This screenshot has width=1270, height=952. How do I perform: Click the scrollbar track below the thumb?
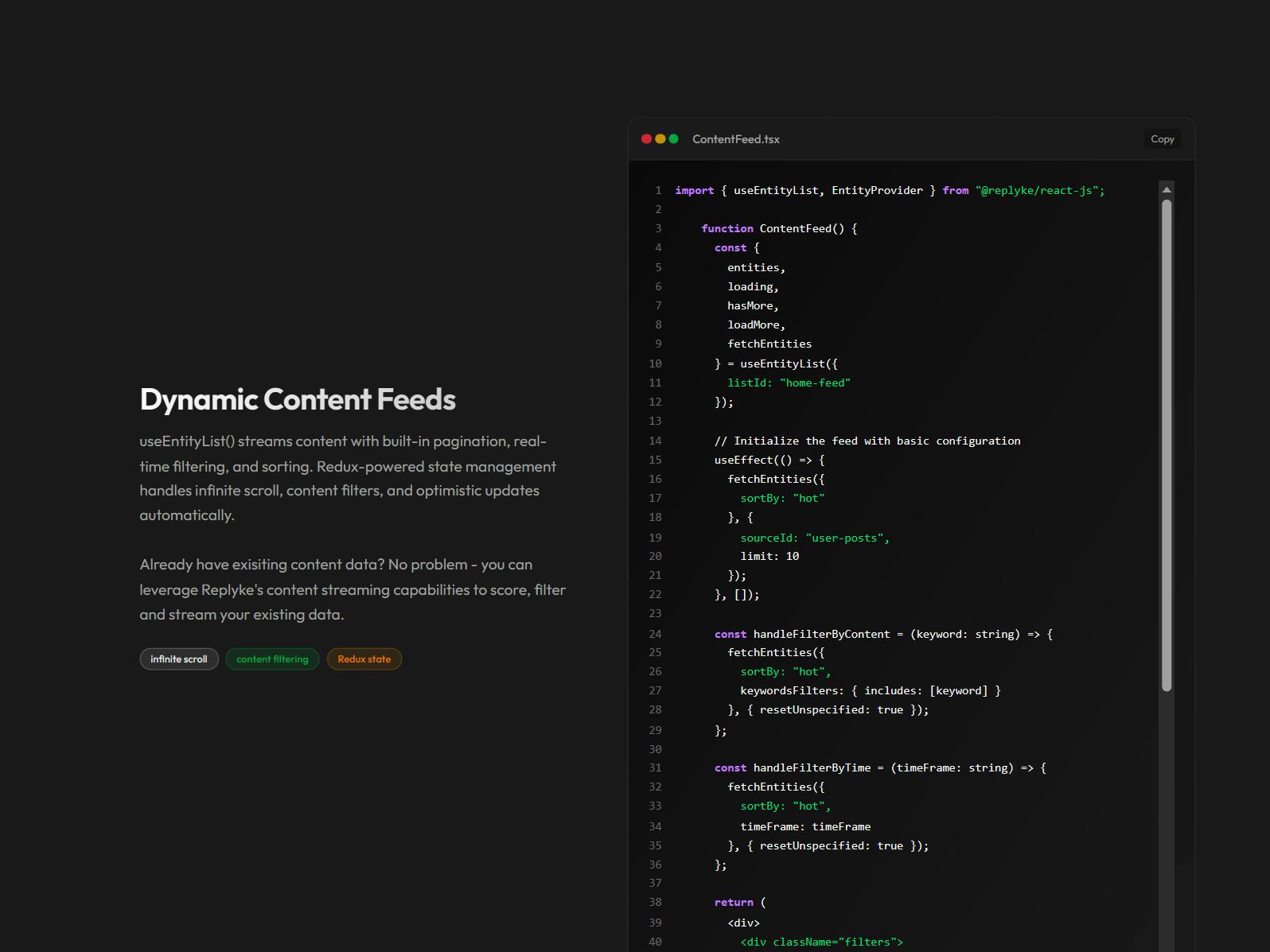click(x=1167, y=819)
